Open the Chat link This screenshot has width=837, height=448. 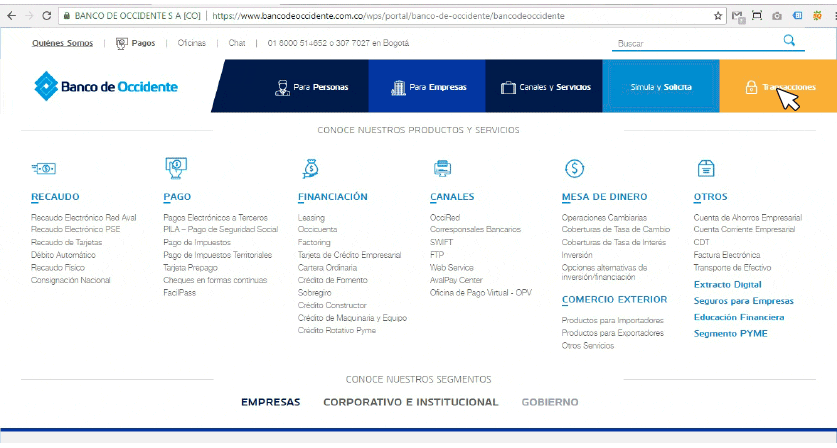pos(237,43)
